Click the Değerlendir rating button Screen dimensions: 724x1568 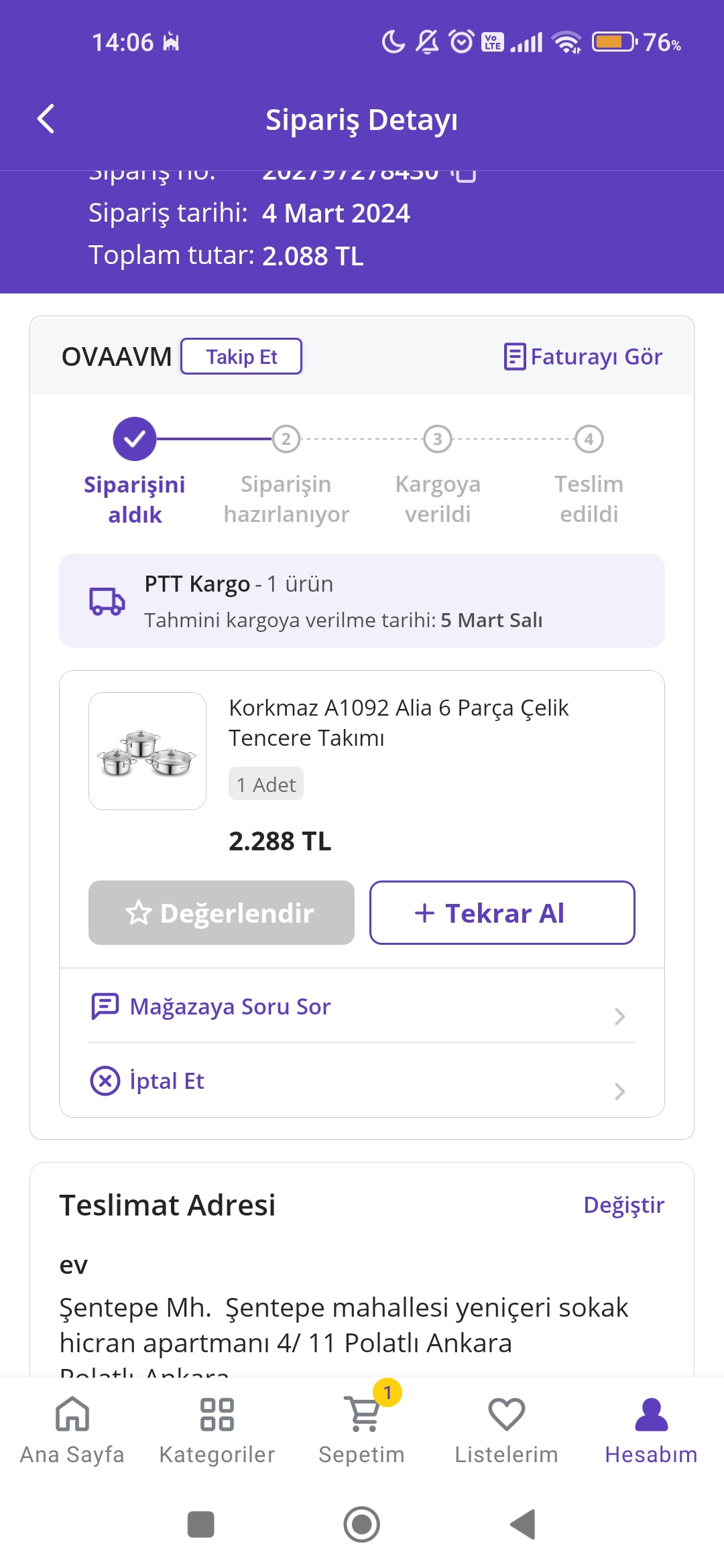(x=221, y=913)
